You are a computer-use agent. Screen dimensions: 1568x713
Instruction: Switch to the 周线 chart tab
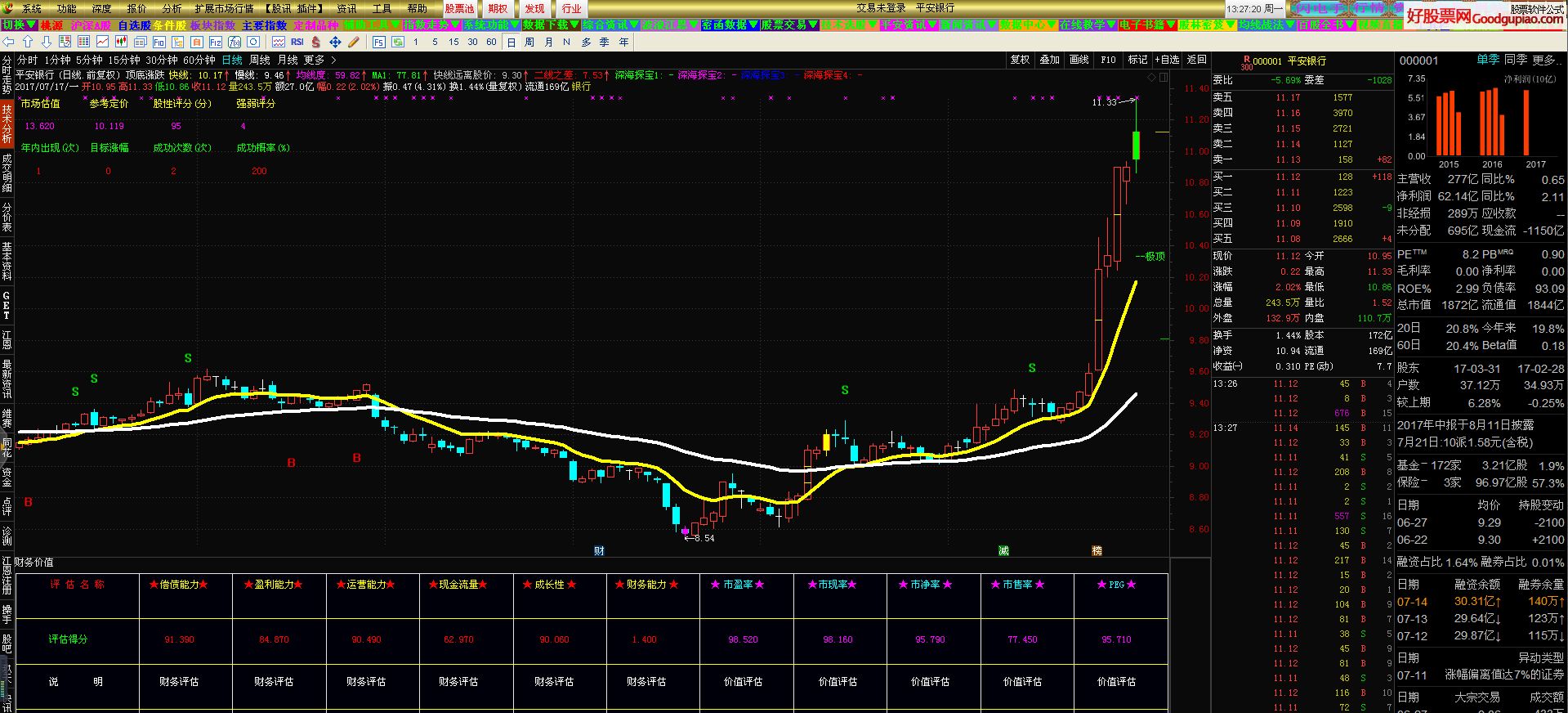coord(259,60)
